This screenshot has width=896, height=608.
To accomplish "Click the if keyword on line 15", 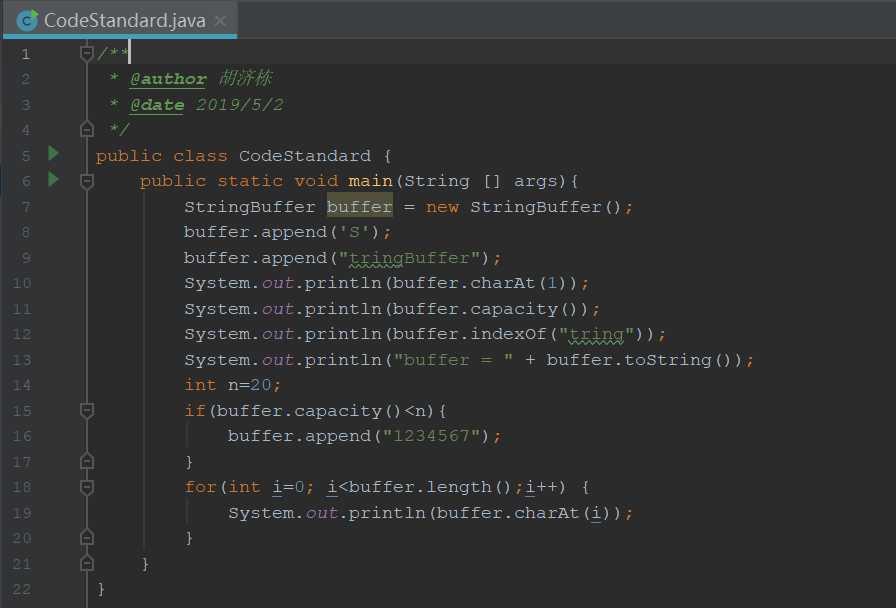I will tap(195, 410).
